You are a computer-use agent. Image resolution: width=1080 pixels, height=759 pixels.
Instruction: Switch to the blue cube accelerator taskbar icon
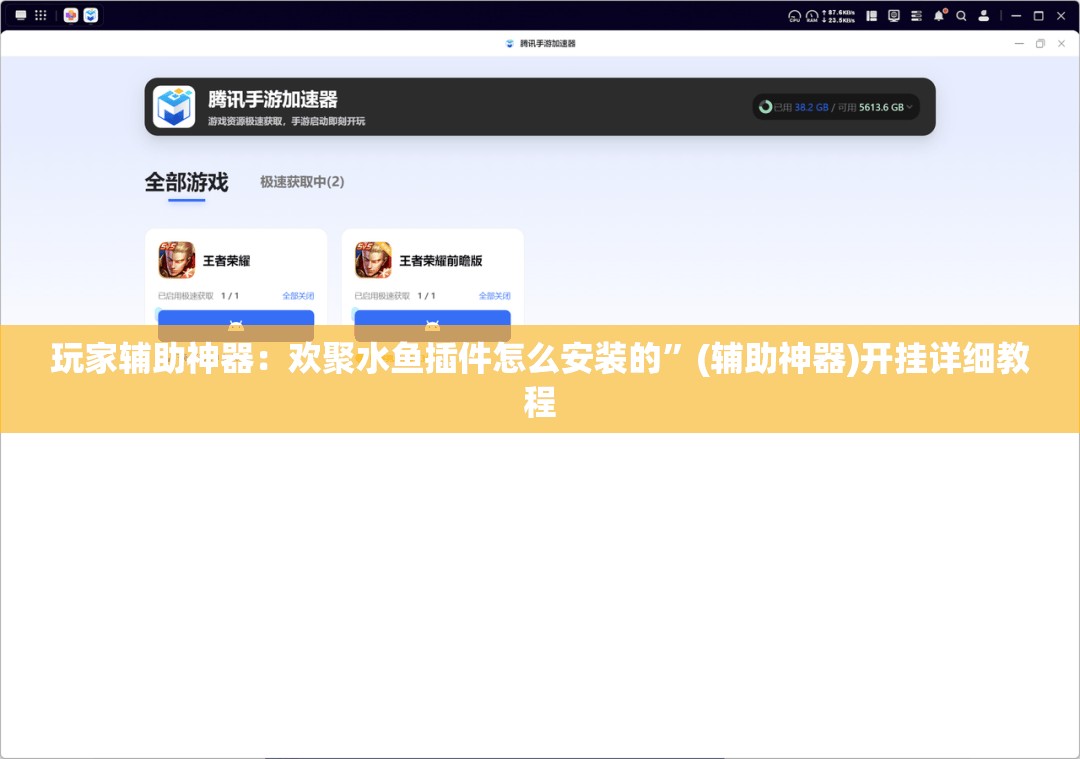coord(91,15)
